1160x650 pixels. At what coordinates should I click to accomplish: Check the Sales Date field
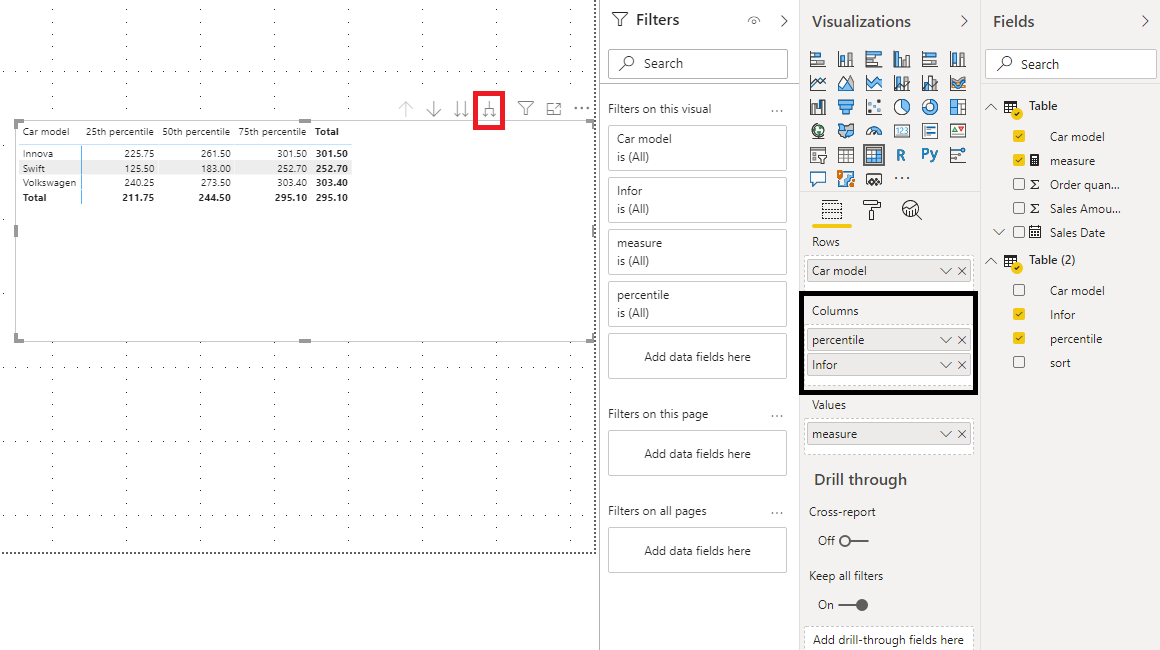1019,232
